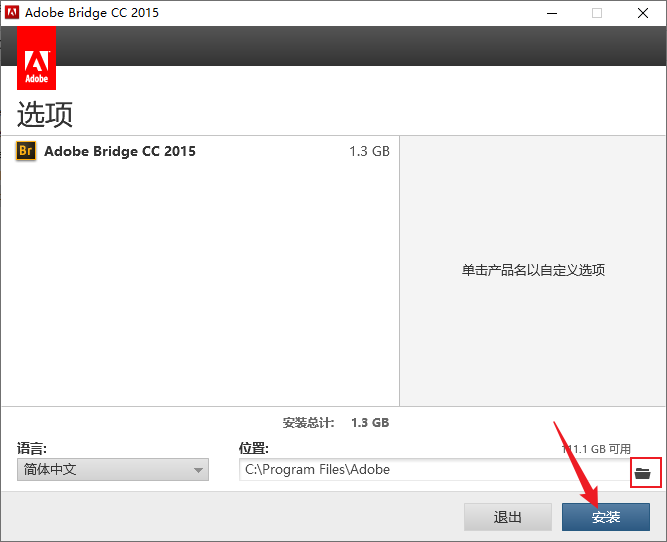
Task: Click the 语言: label
Action: tap(32, 448)
